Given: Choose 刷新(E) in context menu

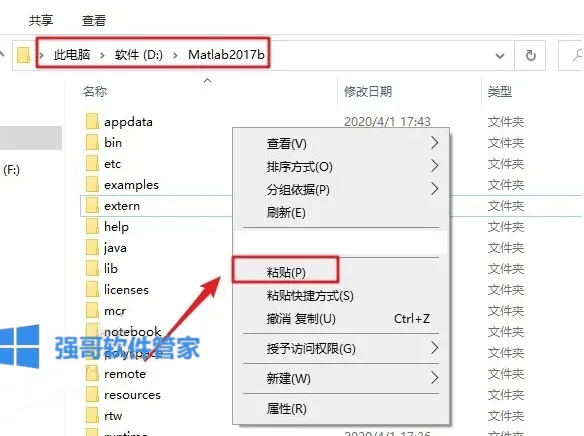Looking at the screenshot, I should click(341, 213).
